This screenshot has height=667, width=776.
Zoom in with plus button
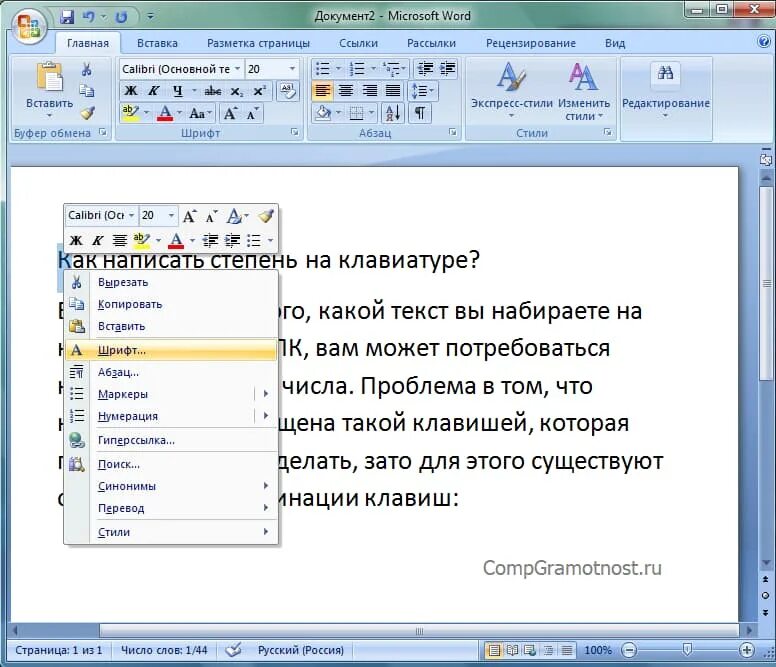pos(747,650)
